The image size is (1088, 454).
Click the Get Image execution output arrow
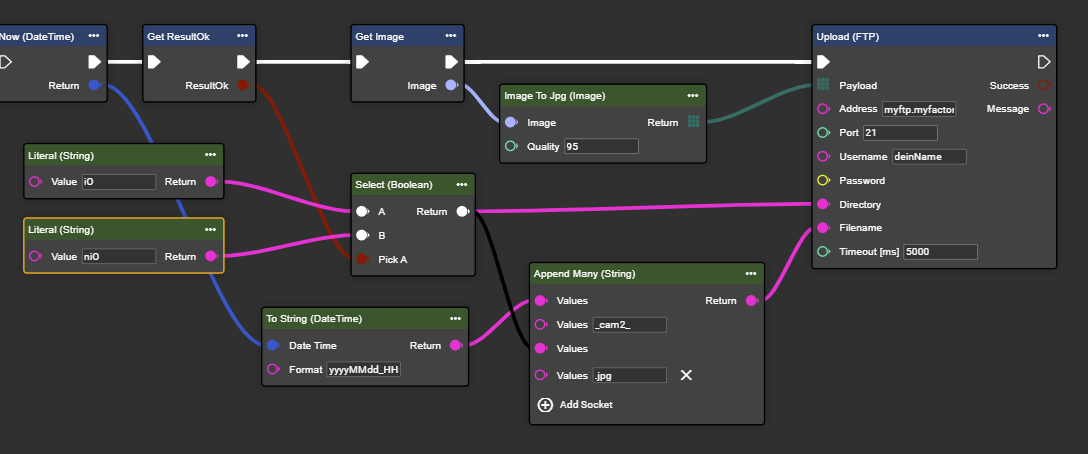tap(451, 62)
